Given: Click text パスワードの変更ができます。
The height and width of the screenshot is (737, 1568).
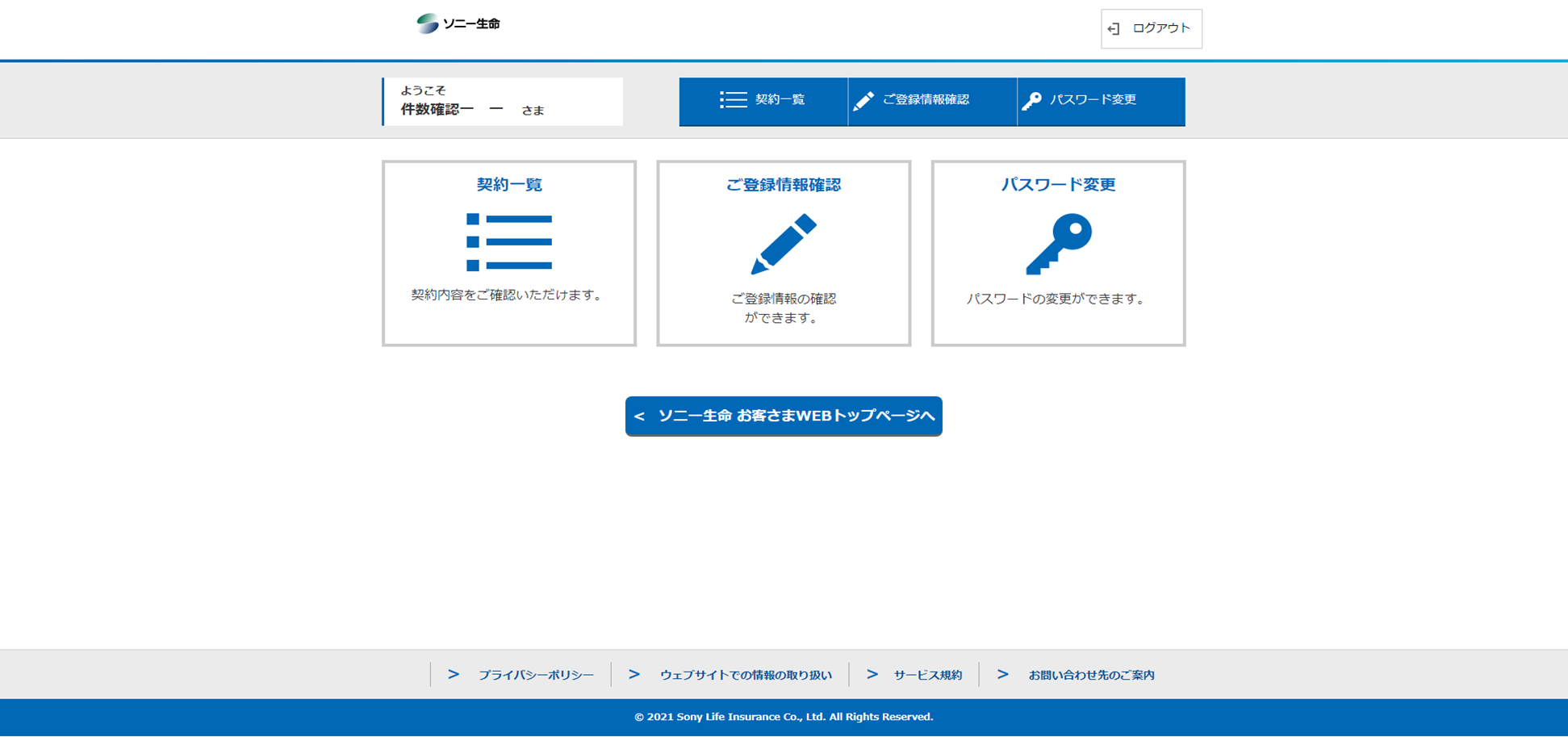Looking at the screenshot, I should (1057, 299).
